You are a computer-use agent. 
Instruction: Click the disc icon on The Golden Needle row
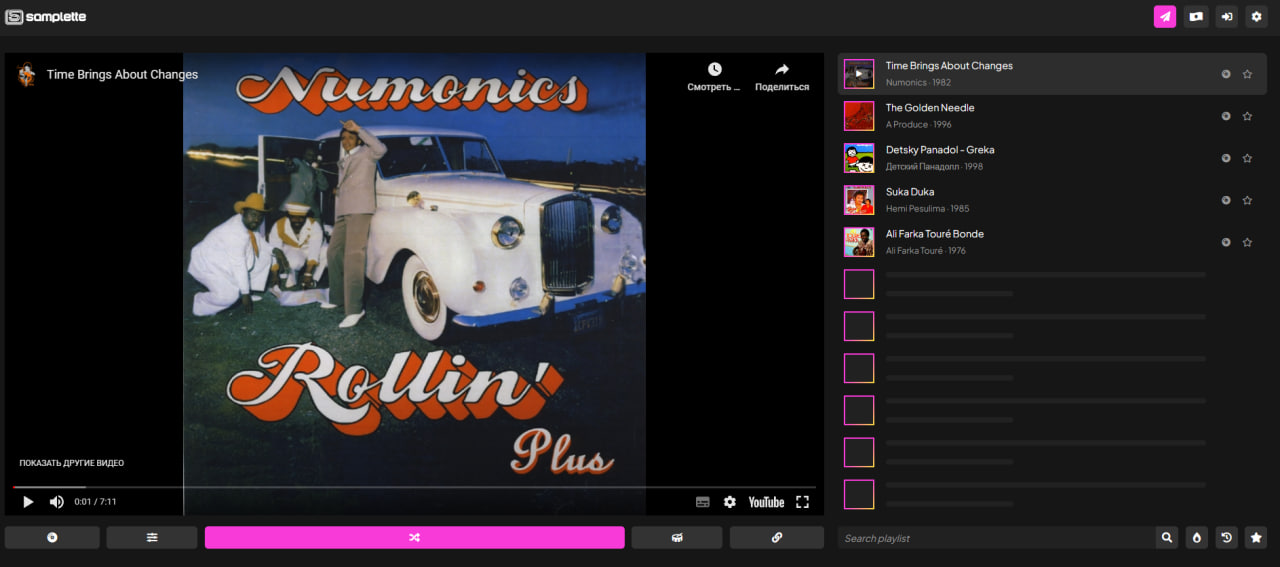click(x=1226, y=116)
